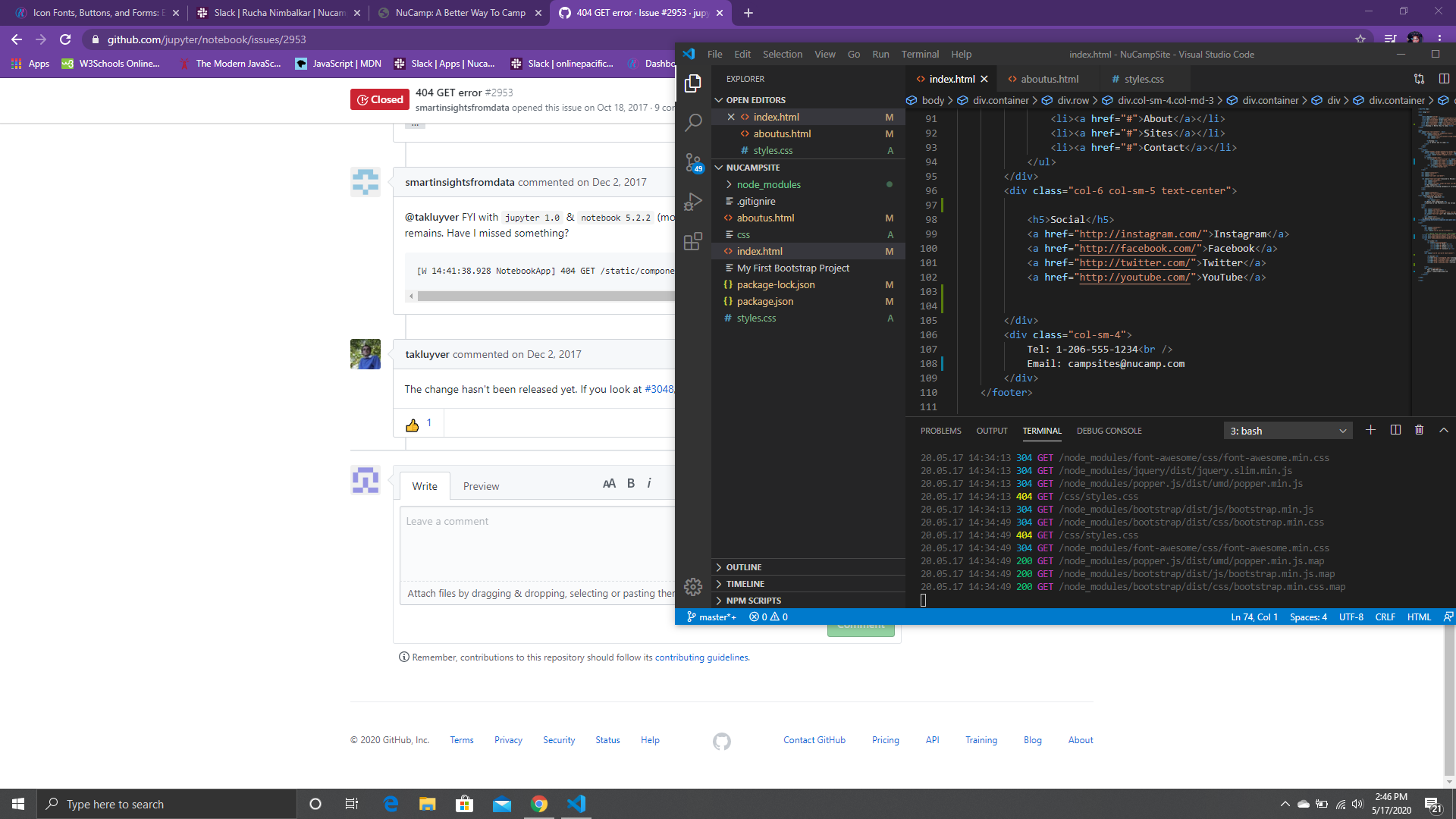The image size is (1456, 819).
Task: Kill the terminal with trash icon
Action: (x=1420, y=430)
